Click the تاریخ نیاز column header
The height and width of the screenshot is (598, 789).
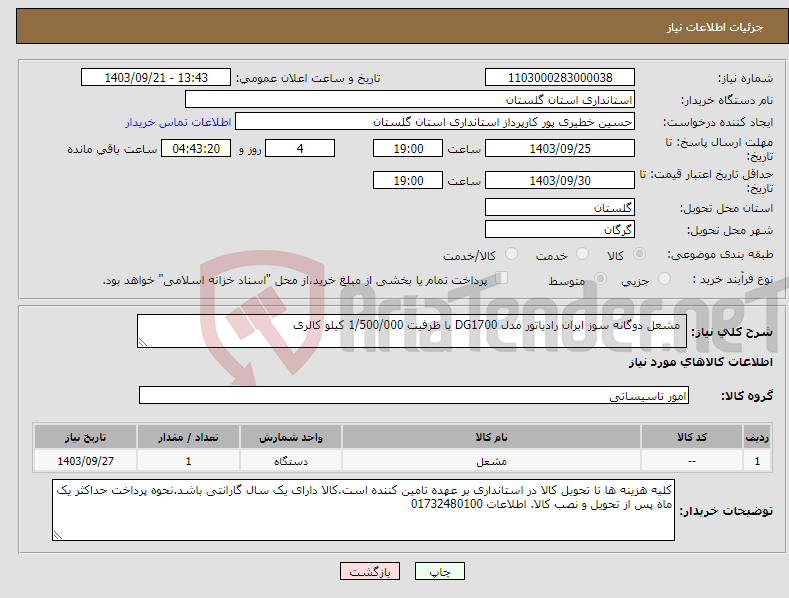(x=85, y=437)
